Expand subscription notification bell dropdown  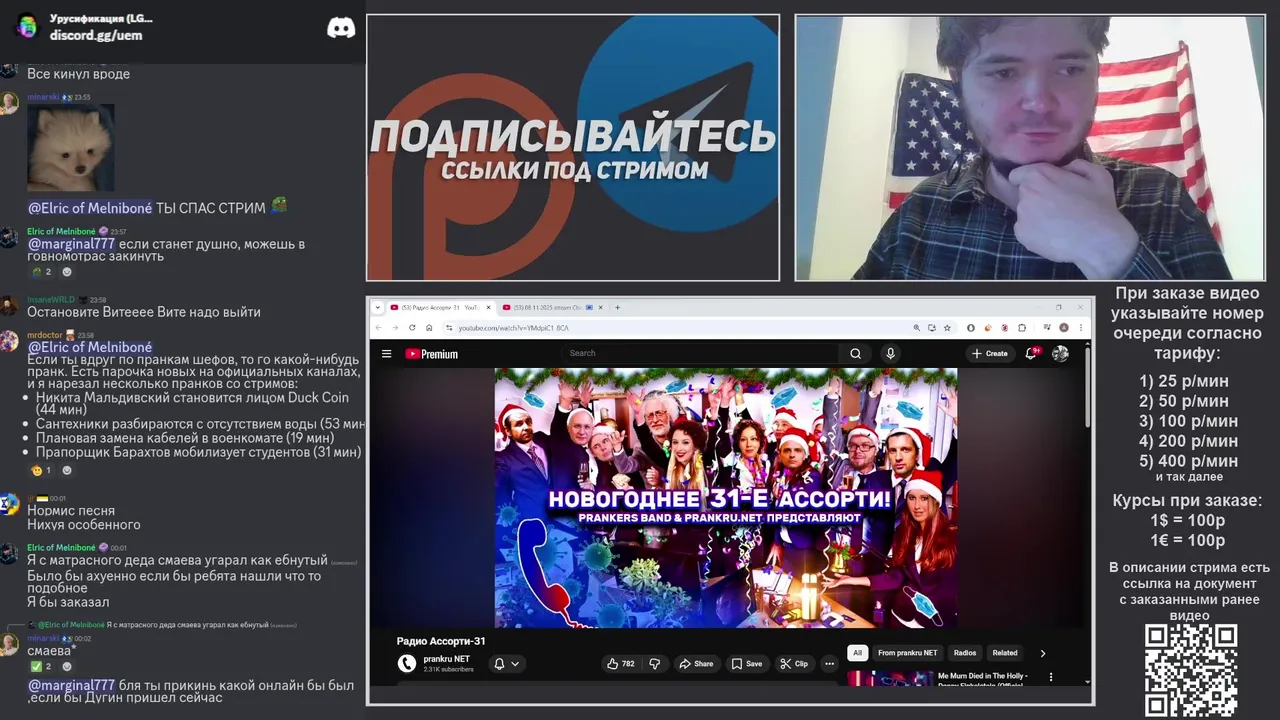507,663
